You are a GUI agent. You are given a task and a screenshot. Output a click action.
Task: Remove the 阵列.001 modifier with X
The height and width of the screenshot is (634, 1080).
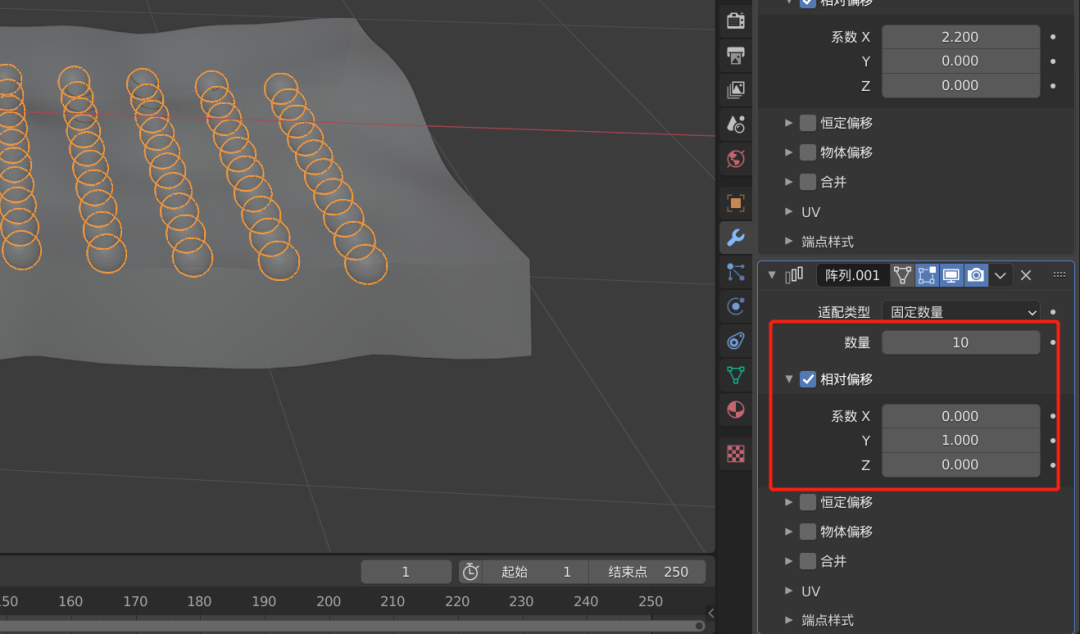pos(1026,276)
